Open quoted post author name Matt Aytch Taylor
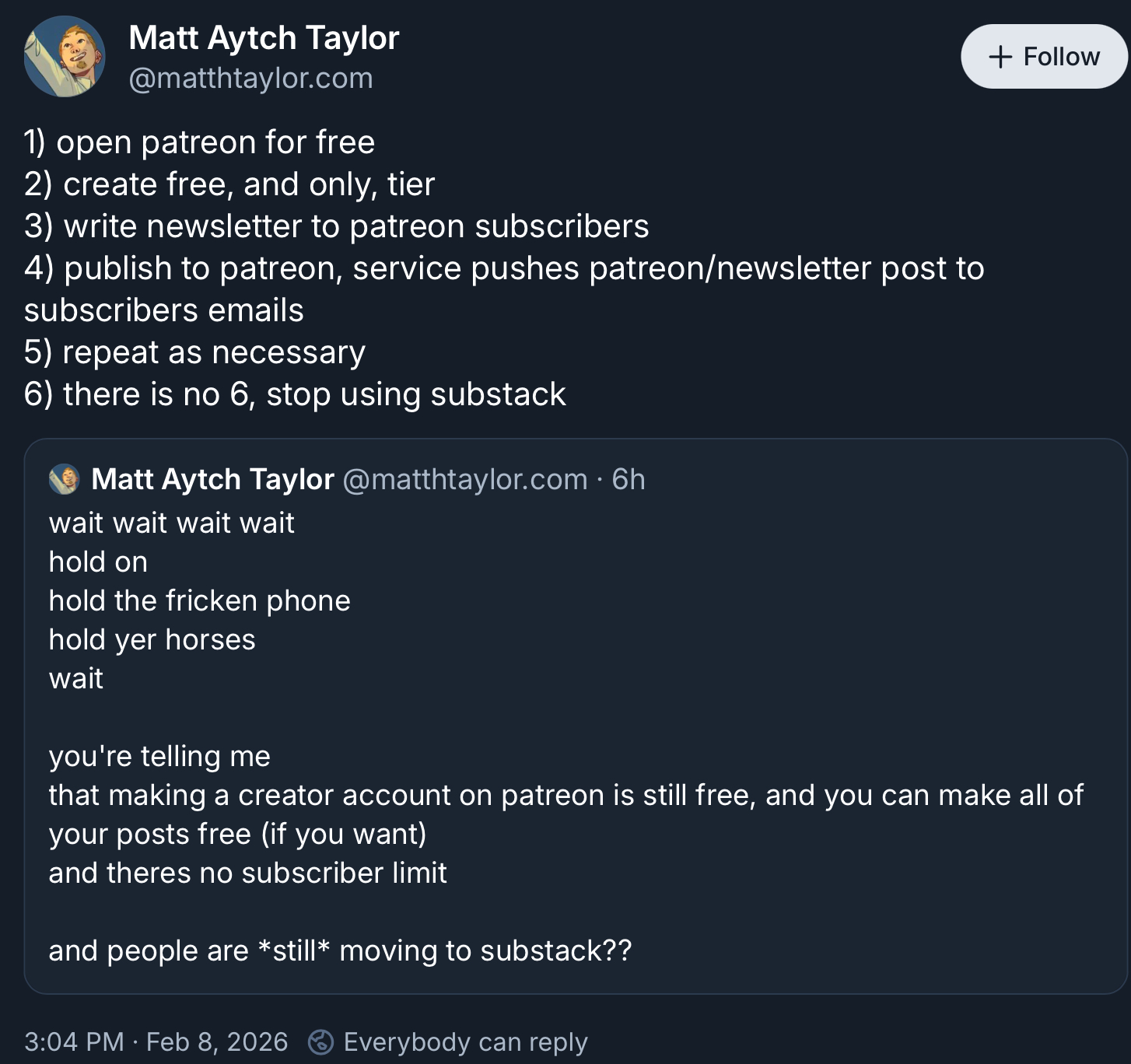This screenshot has width=1131, height=1064. pyautogui.click(x=212, y=479)
